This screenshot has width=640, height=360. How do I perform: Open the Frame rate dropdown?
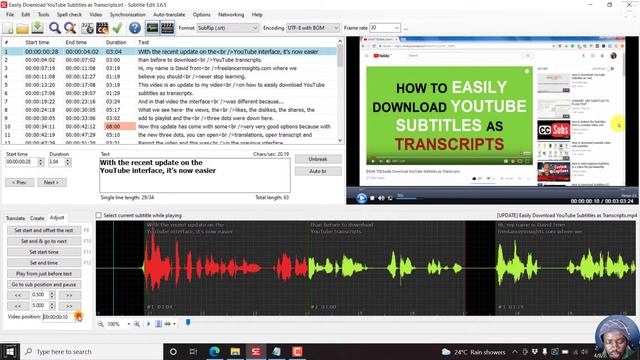pos(384,28)
